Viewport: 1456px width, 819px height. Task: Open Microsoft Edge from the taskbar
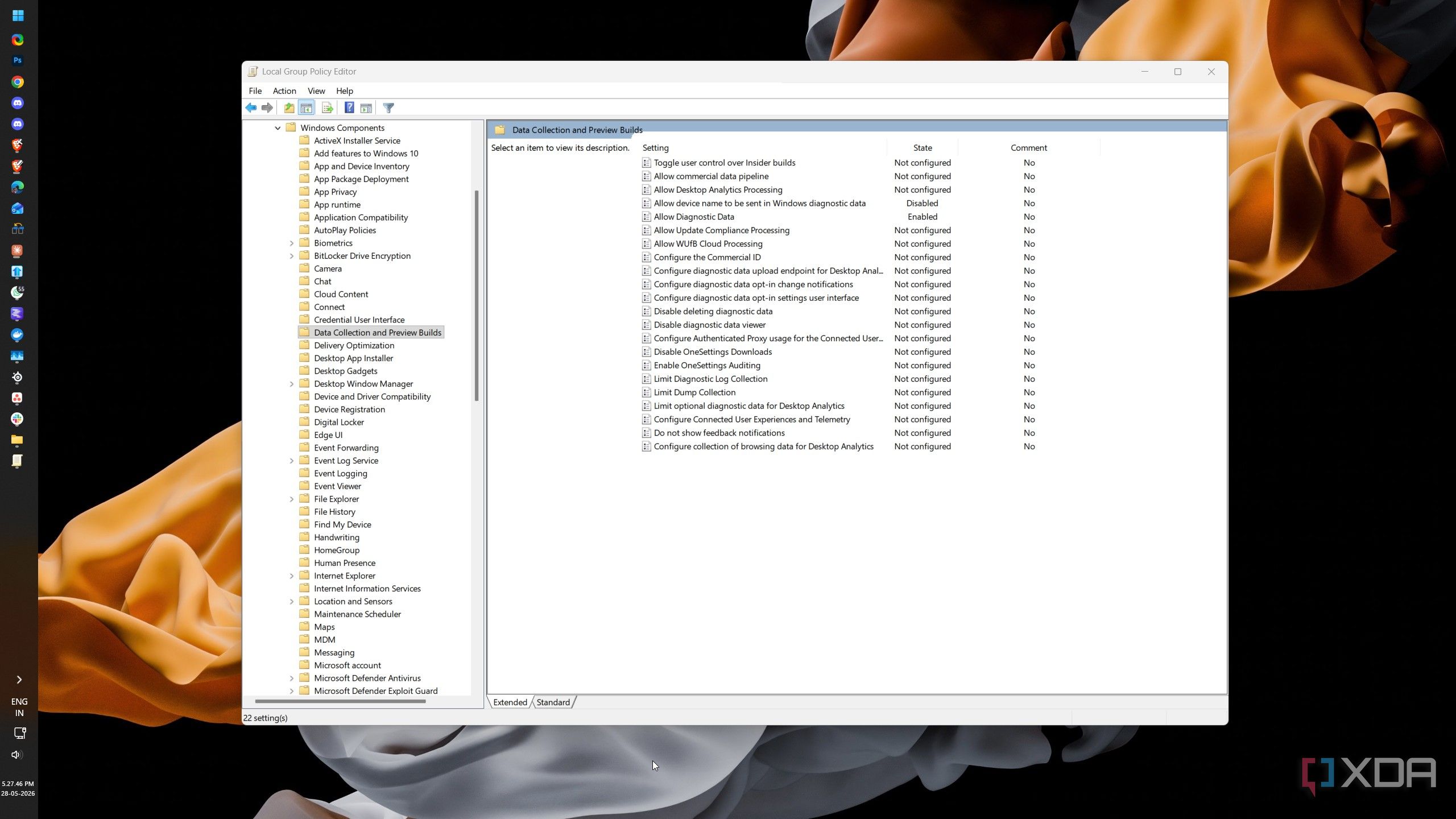(x=18, y=187)
